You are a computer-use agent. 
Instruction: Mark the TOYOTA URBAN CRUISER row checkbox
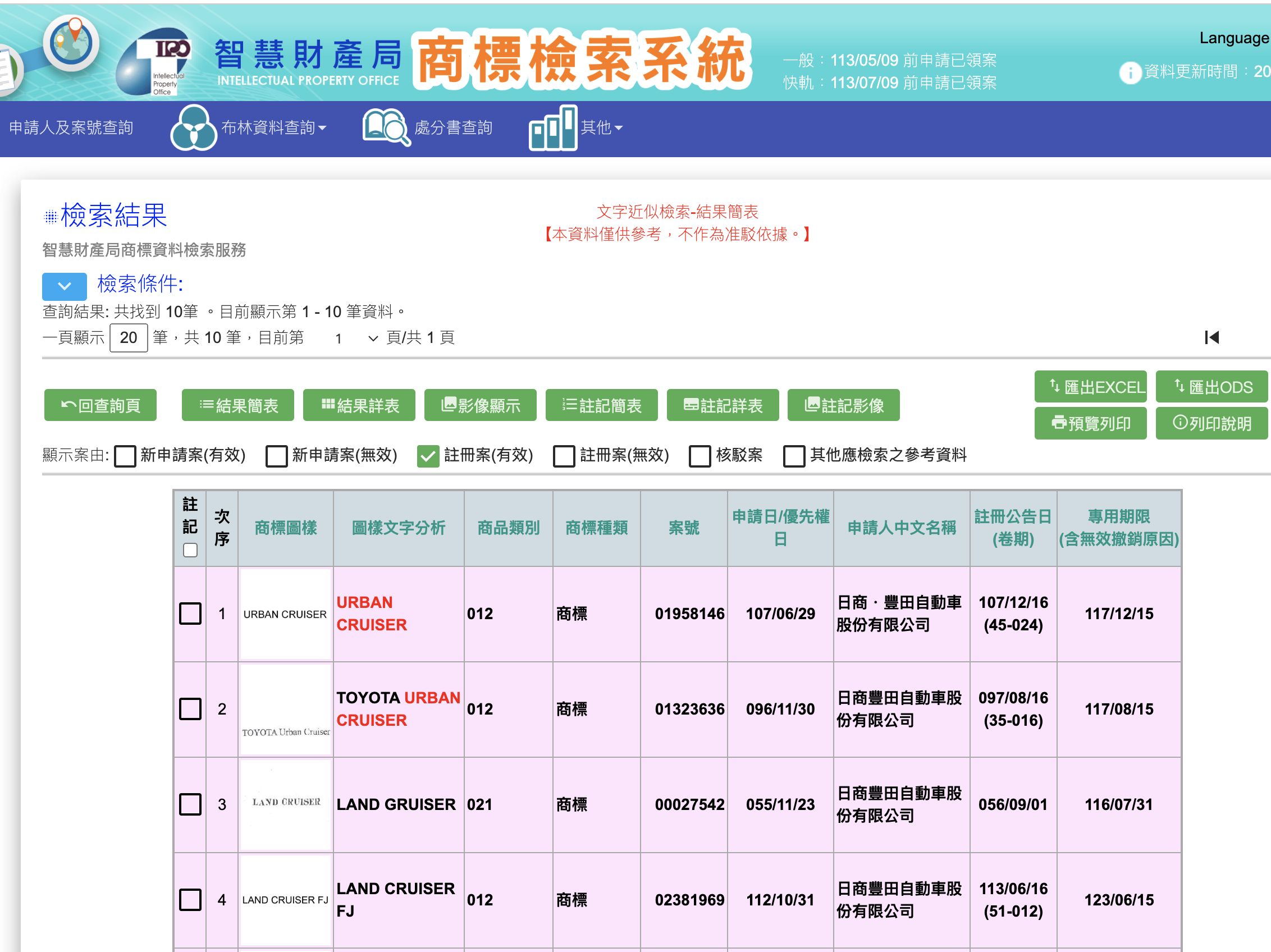[x=190, y=709]
